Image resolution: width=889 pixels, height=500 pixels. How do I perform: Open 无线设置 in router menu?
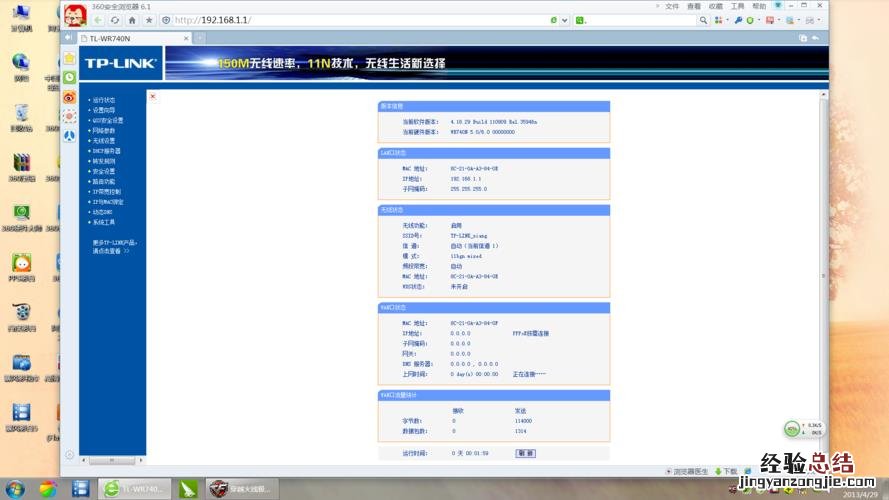pos(104,141)
